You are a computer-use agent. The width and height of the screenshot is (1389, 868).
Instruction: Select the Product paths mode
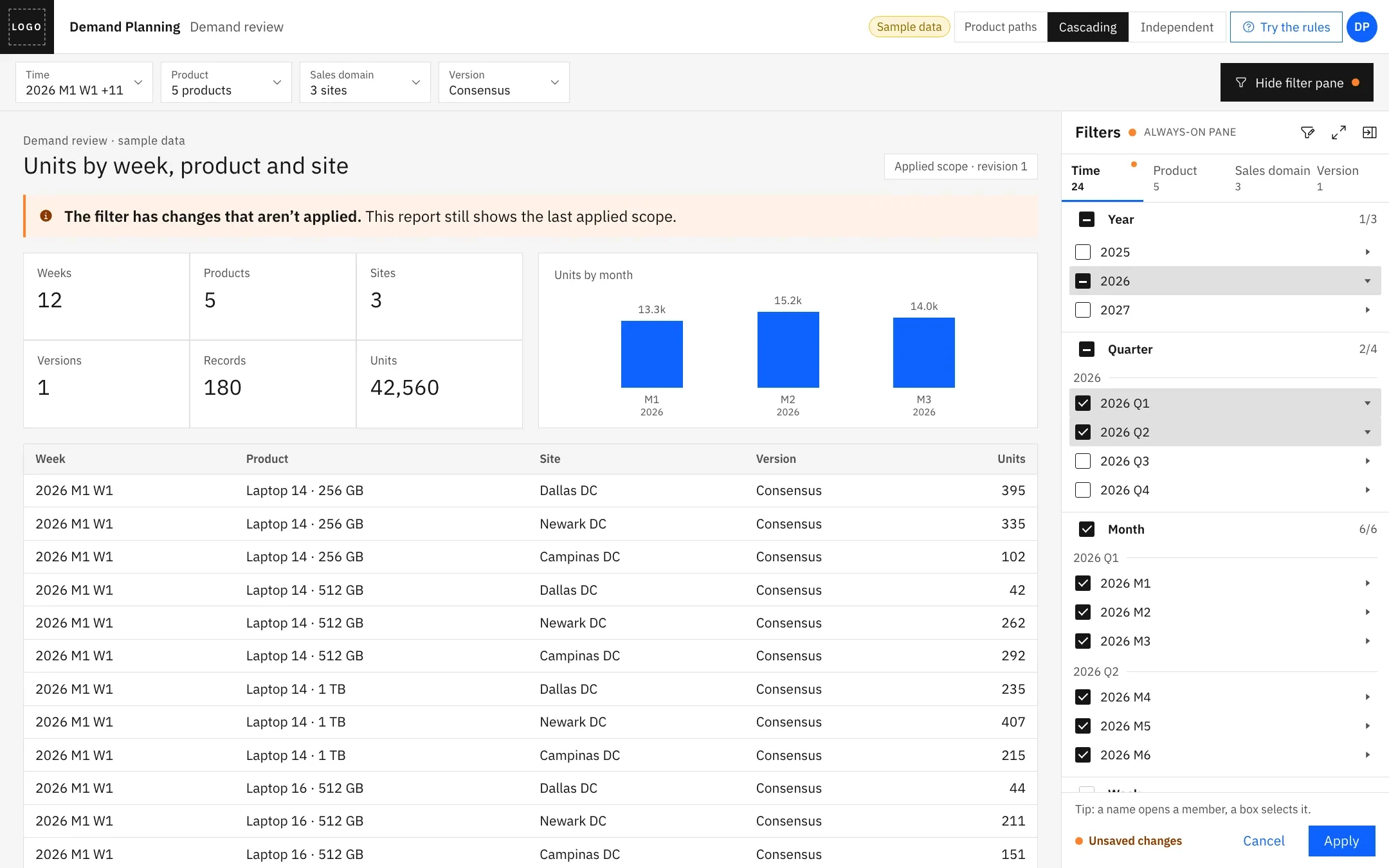click(1001, 27)
